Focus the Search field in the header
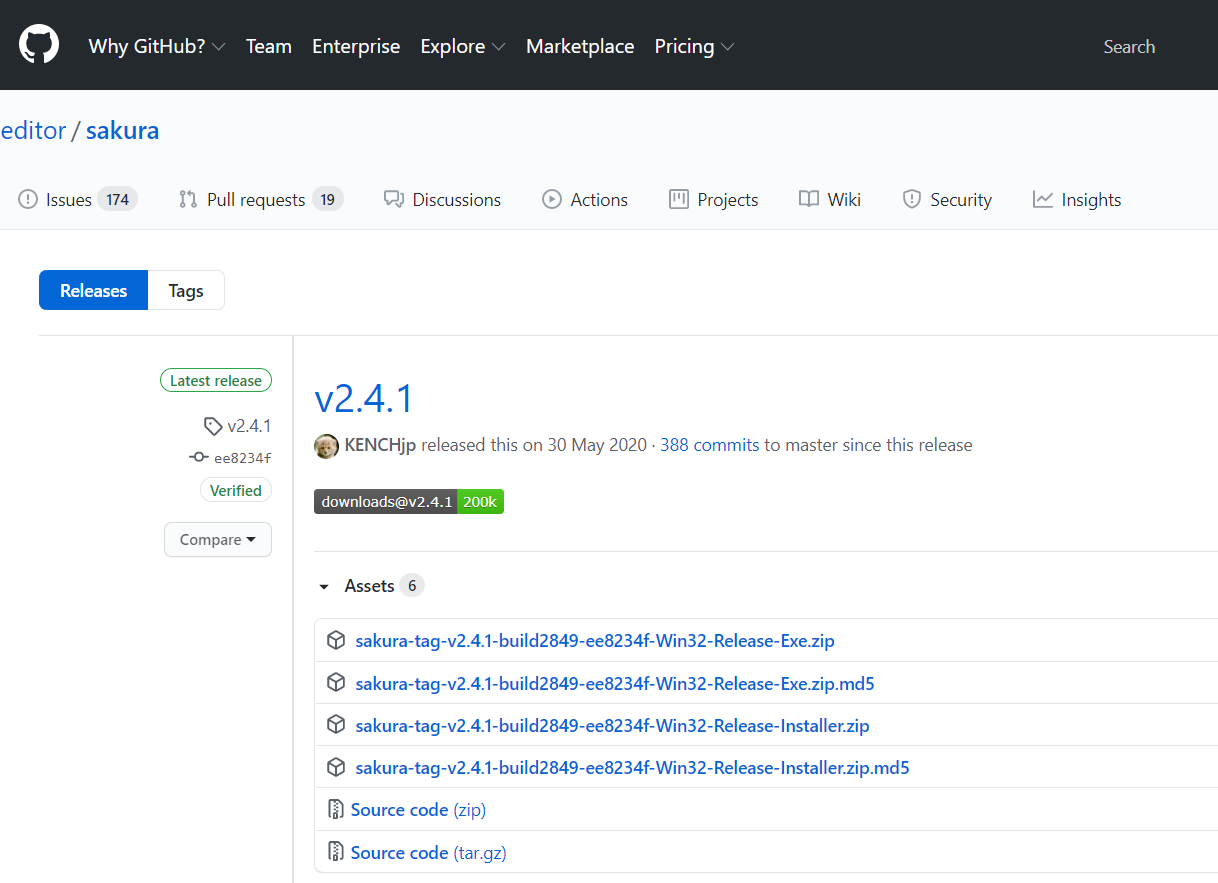 pos(1129,46)
